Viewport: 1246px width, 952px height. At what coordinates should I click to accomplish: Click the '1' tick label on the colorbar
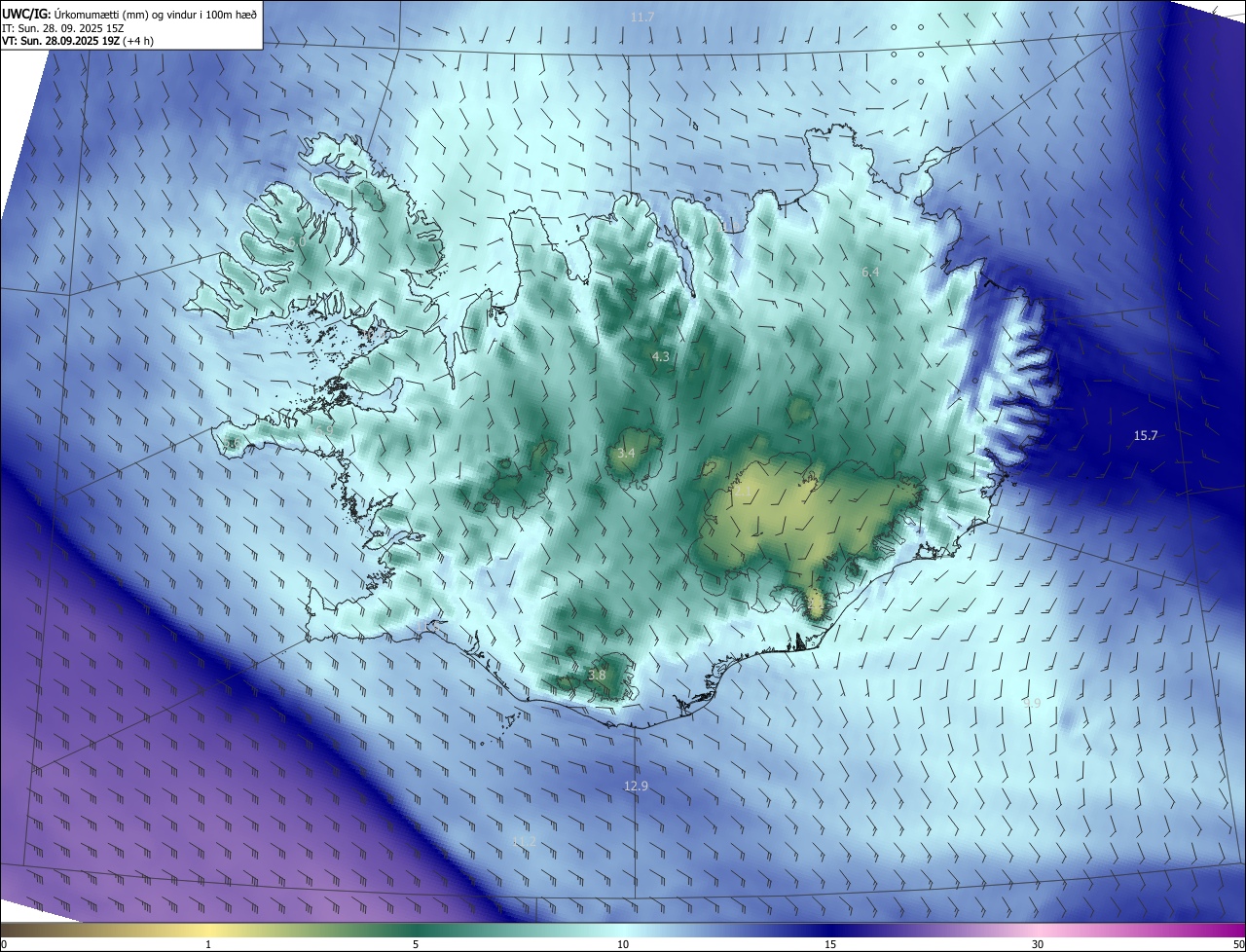(x=208, y=944)
